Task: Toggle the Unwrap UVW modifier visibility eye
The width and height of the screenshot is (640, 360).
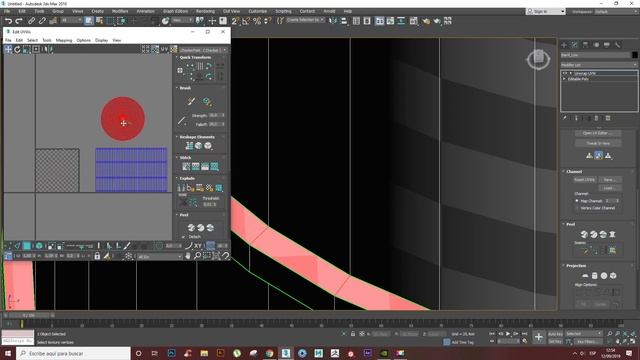Action: point(565,73)
